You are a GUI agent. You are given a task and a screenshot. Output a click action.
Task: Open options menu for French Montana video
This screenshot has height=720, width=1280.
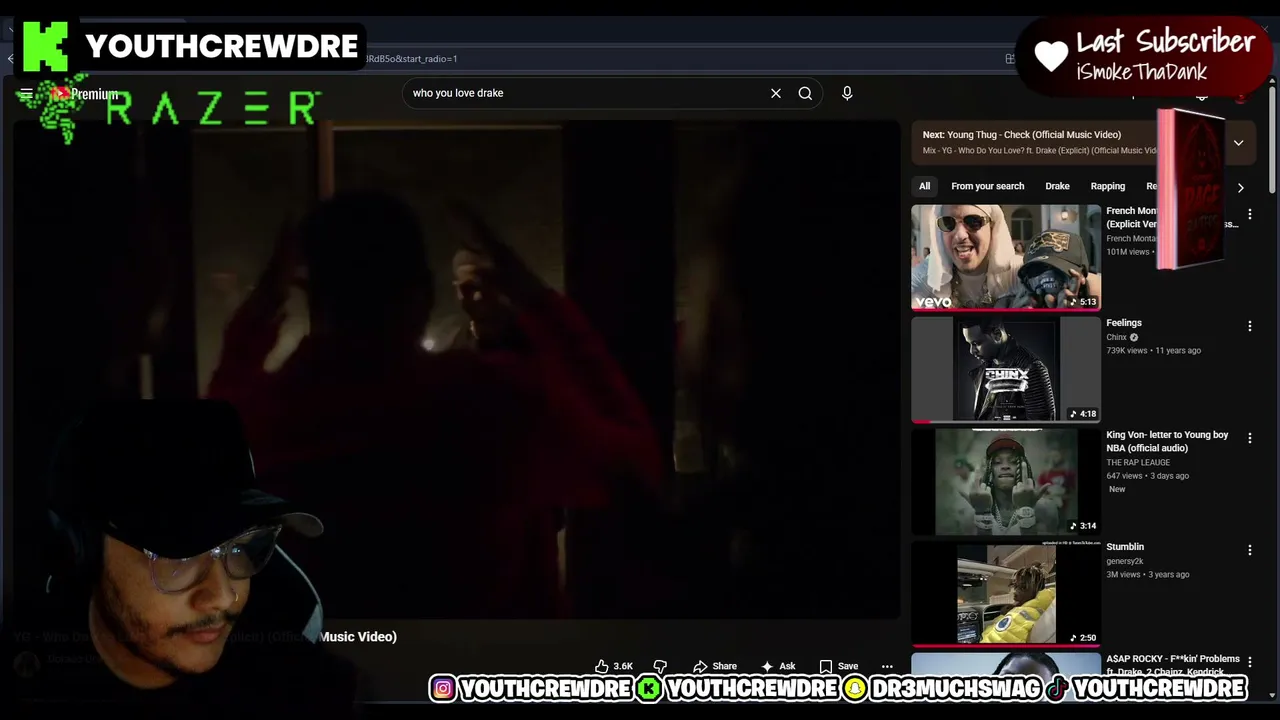(x=1249, y=214)
